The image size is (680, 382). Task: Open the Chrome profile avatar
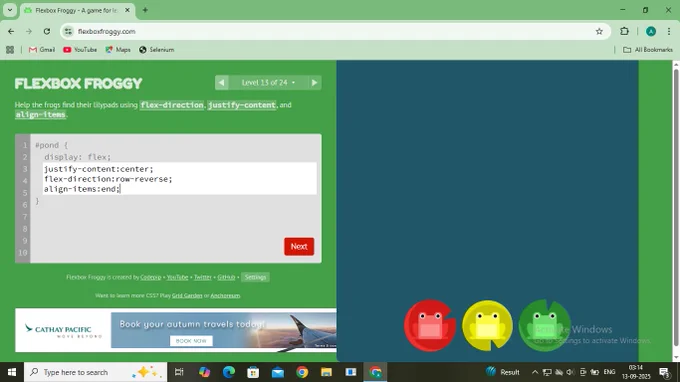(x=651, y=31)
